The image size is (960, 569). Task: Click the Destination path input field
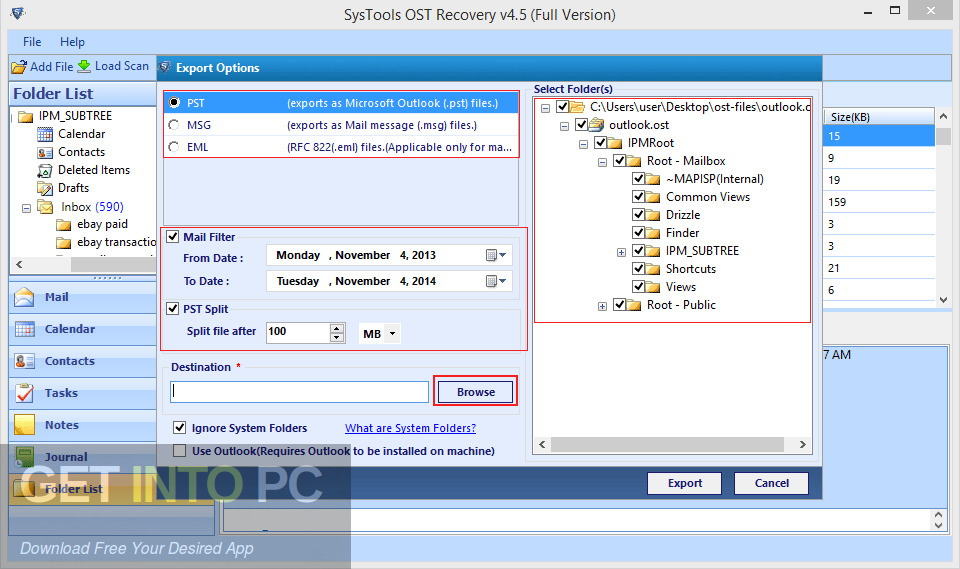tap(299, 392)
